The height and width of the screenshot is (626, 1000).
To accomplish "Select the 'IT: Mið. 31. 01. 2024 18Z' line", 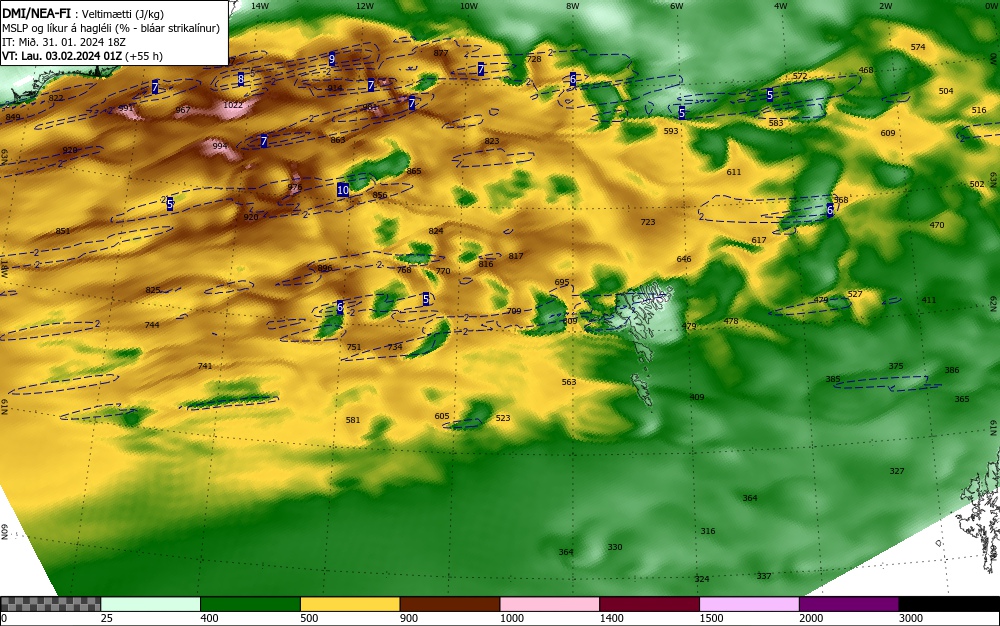I will (64, 42).
